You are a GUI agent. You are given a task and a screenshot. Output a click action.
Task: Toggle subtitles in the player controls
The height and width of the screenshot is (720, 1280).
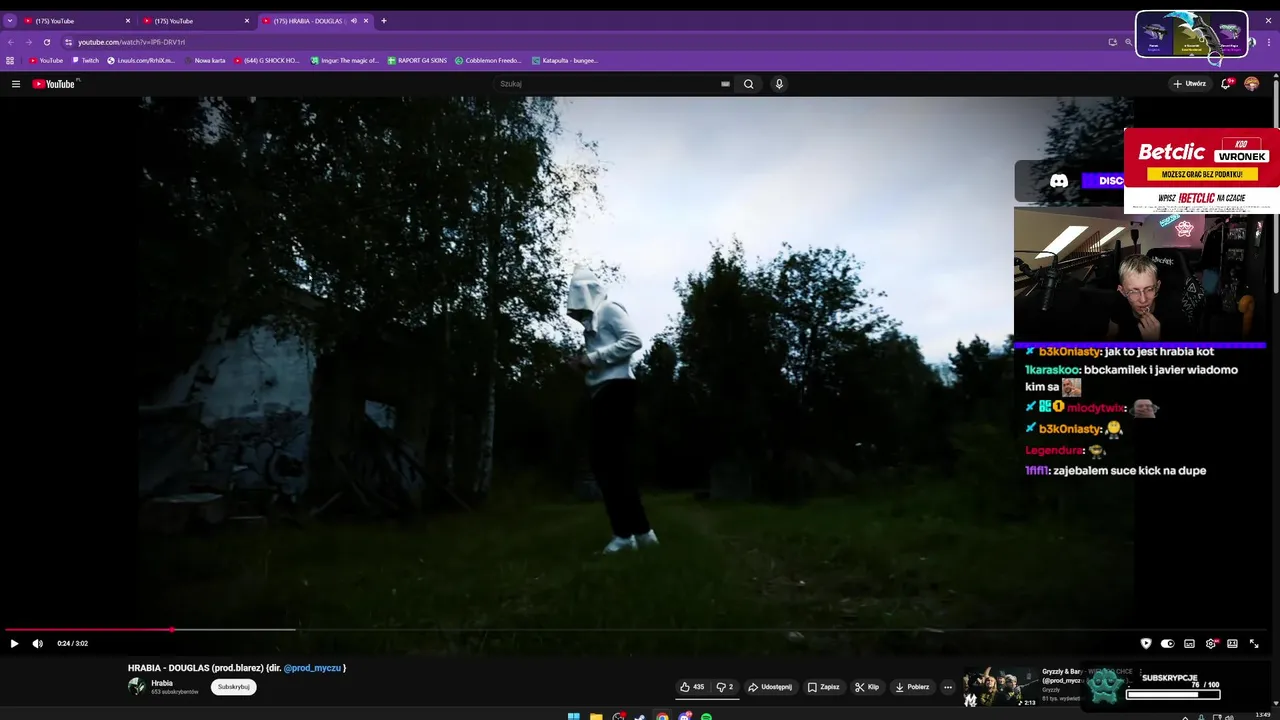click(x=1189, y=643)
